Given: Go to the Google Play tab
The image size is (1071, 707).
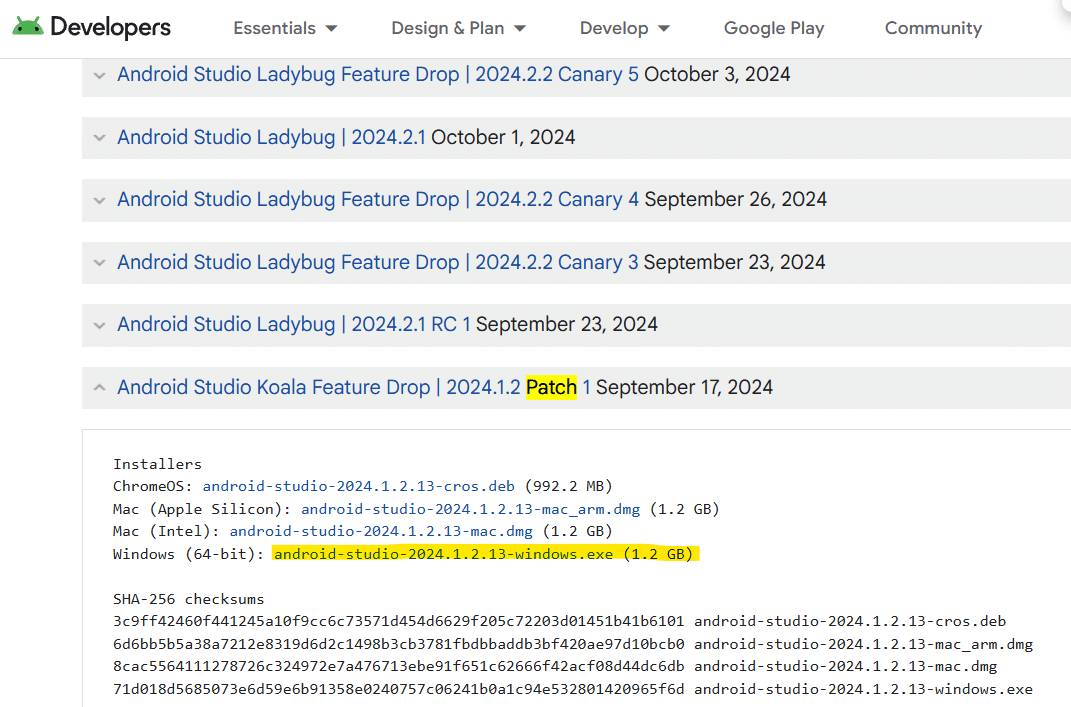Looking at the screenshot, I should pos(774,28).
